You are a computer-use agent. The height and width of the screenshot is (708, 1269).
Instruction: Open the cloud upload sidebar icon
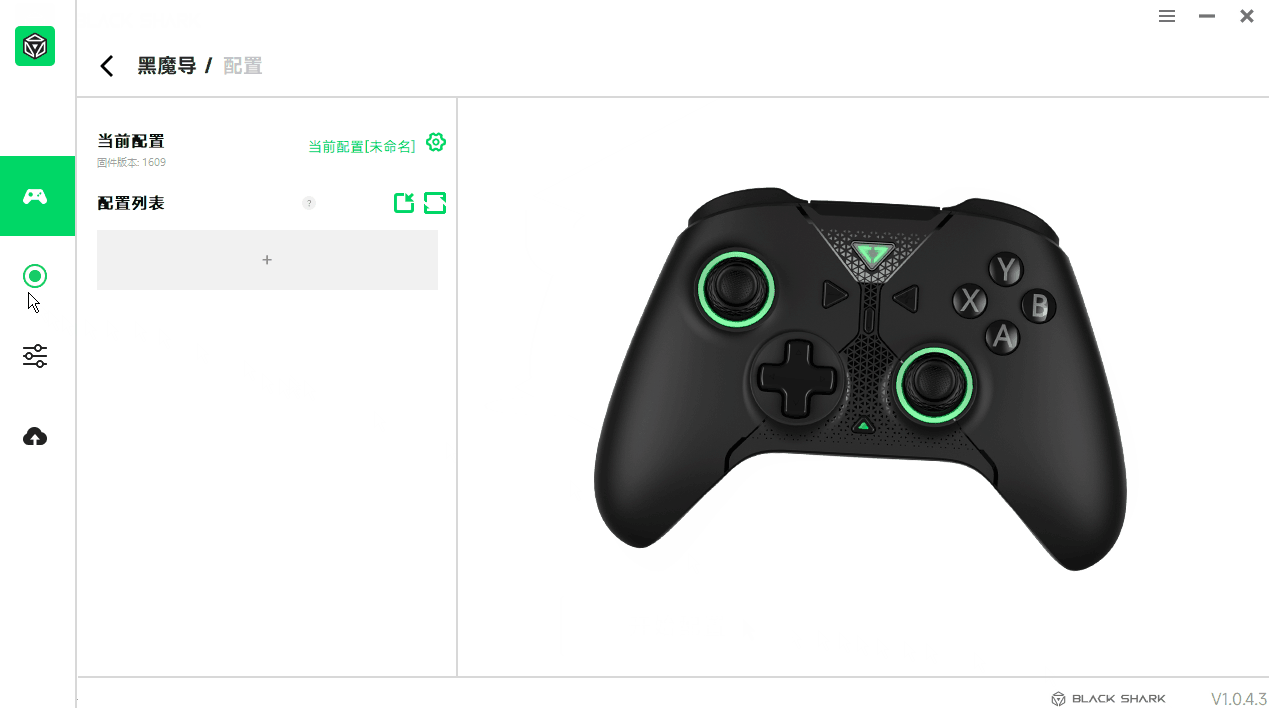click(x=35, y=437)
